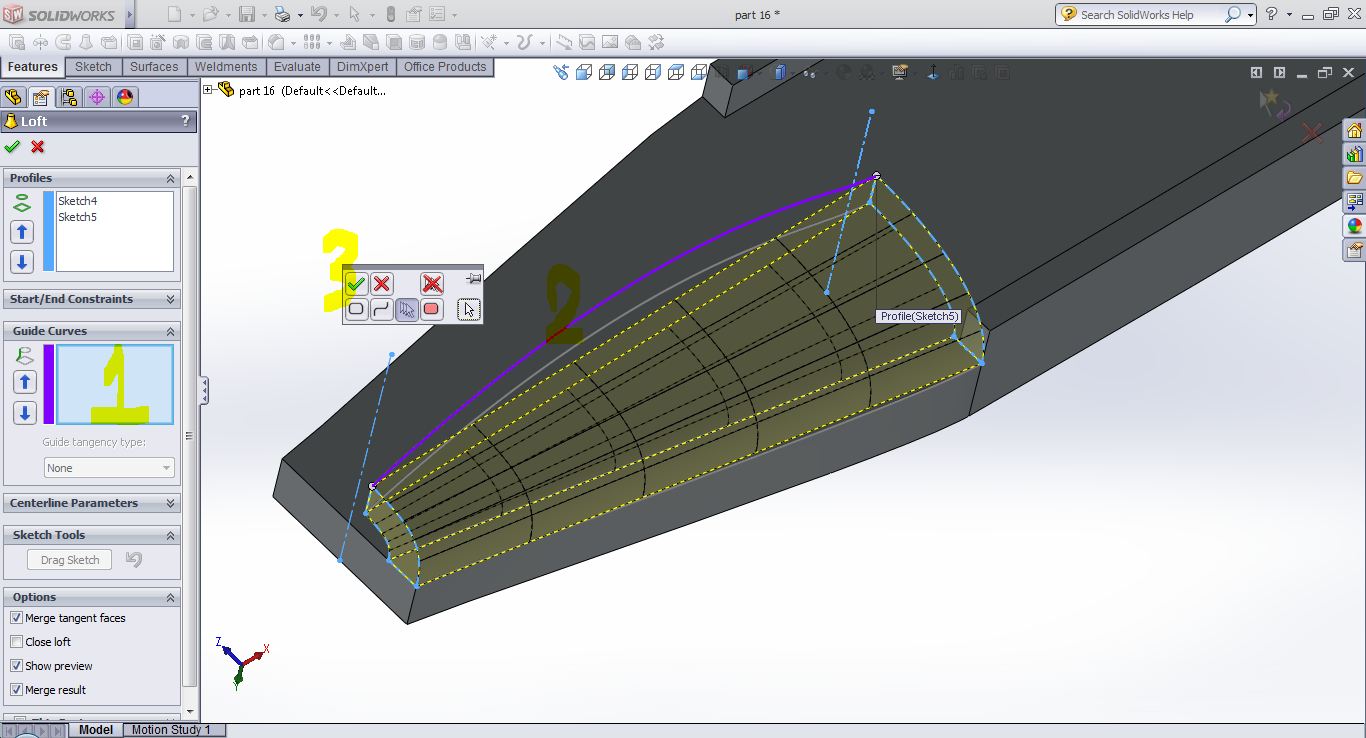
Task: Collapse the Guide Curves section
Action: (x=170, y=331)
